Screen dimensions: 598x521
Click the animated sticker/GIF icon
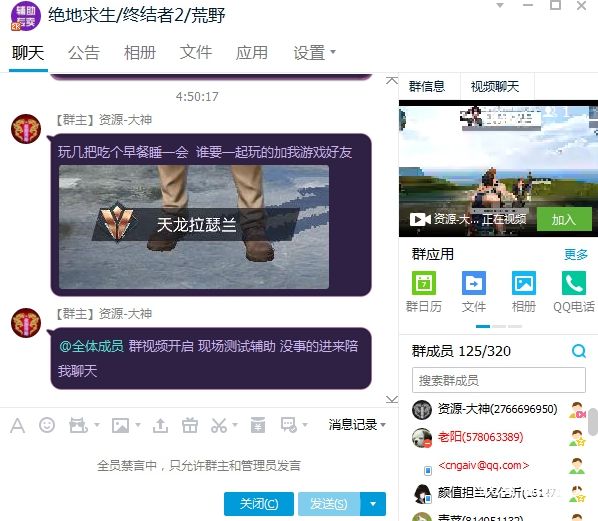78,425
